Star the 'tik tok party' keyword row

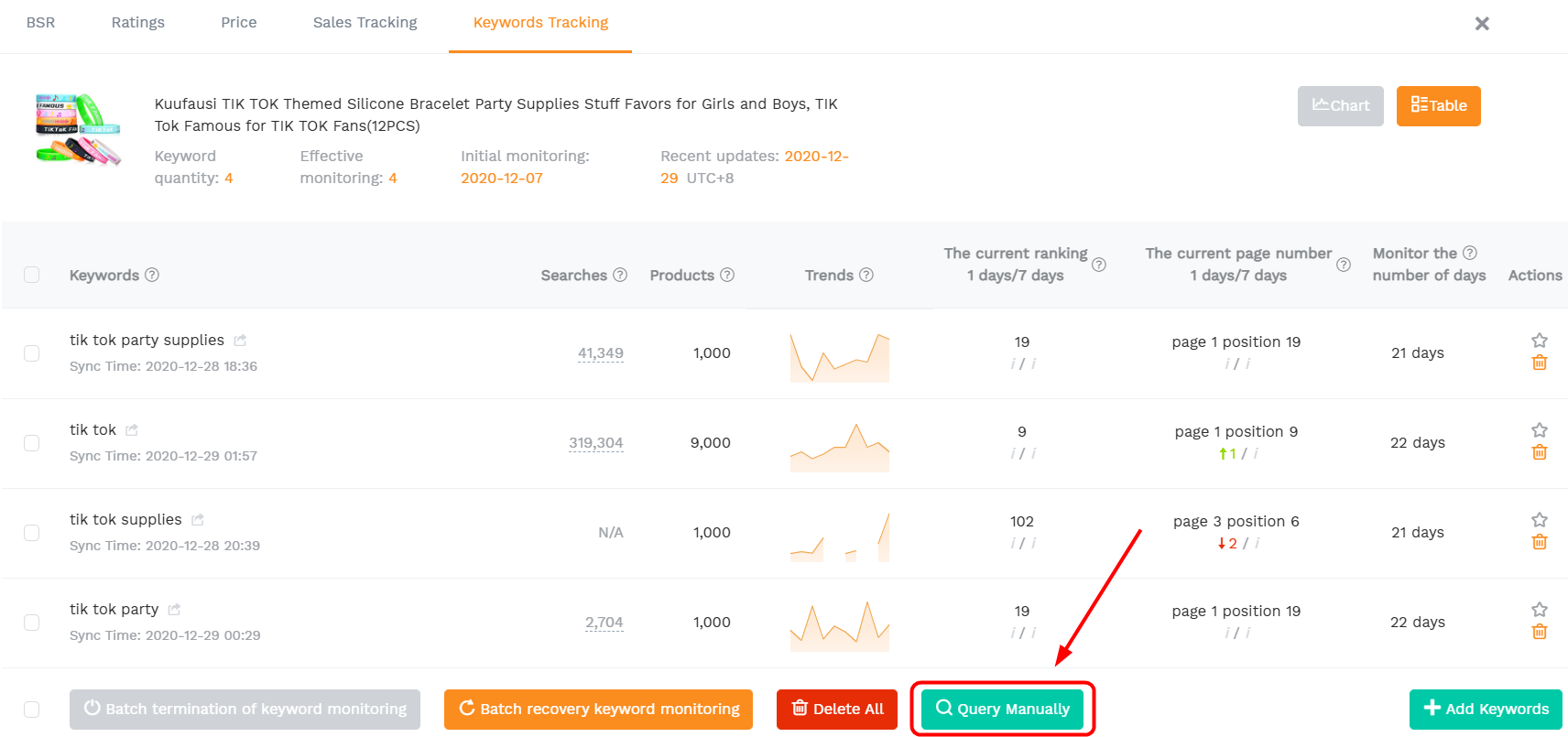1540,610
